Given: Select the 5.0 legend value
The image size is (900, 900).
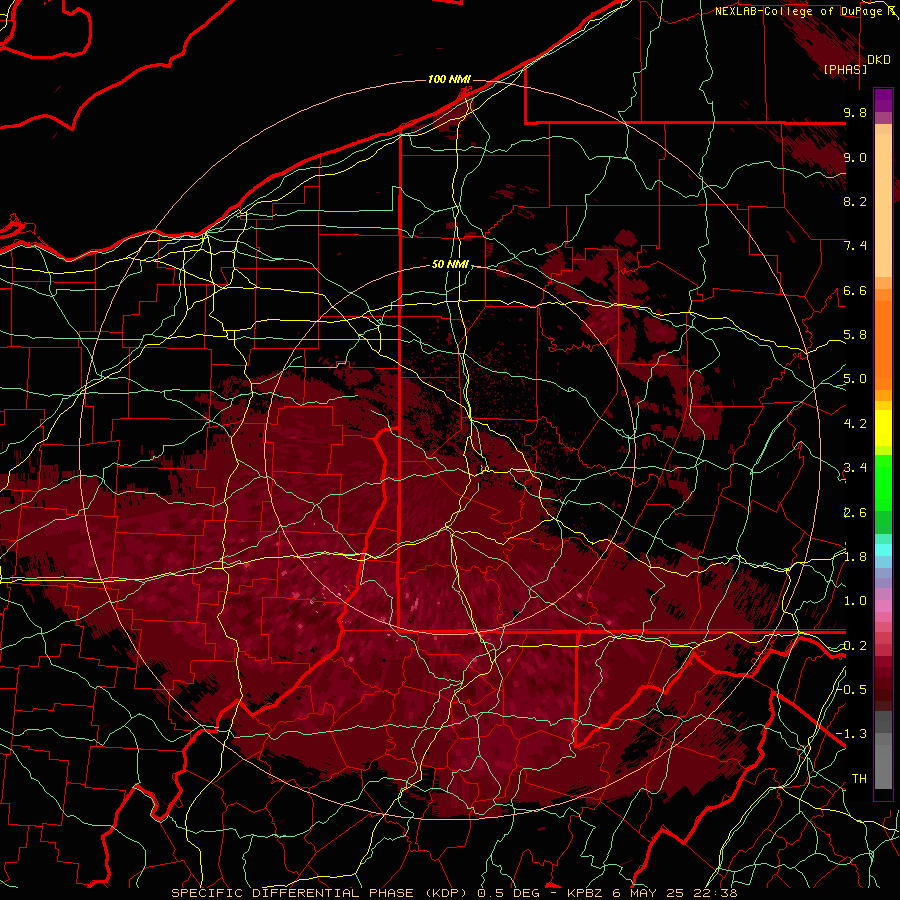Looking at the screenshot, I should [855, 379].
